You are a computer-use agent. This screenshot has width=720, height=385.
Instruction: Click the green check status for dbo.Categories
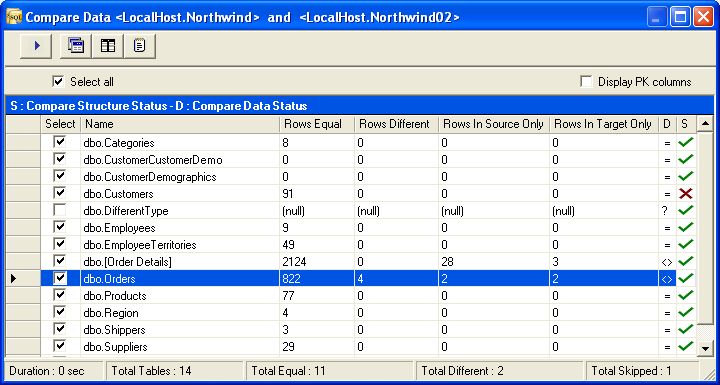click(686, 143)
